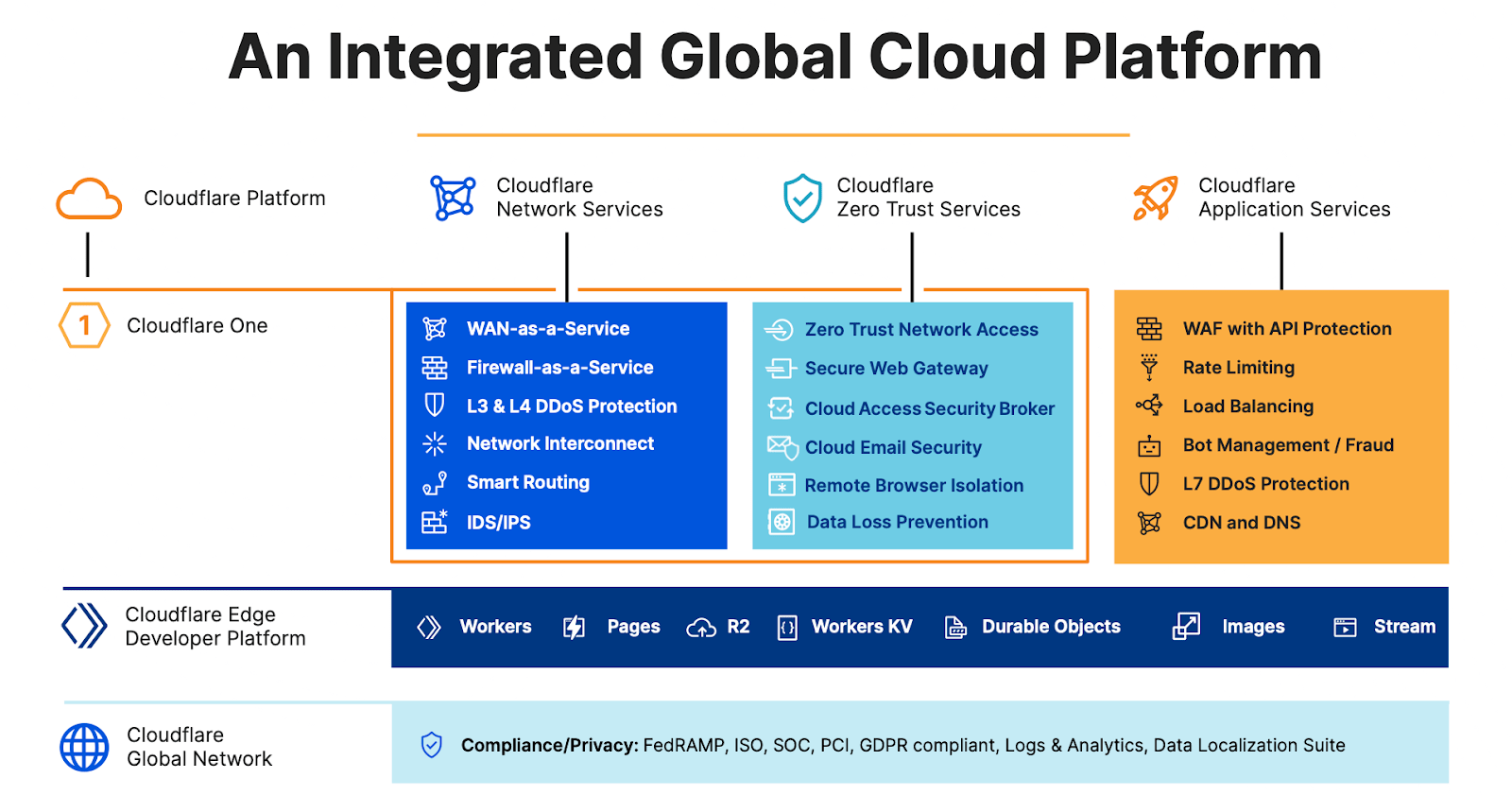Screen dimensions: 1512x795
Task: Click the Data Loss Prevention text
Action: (898, 522)
